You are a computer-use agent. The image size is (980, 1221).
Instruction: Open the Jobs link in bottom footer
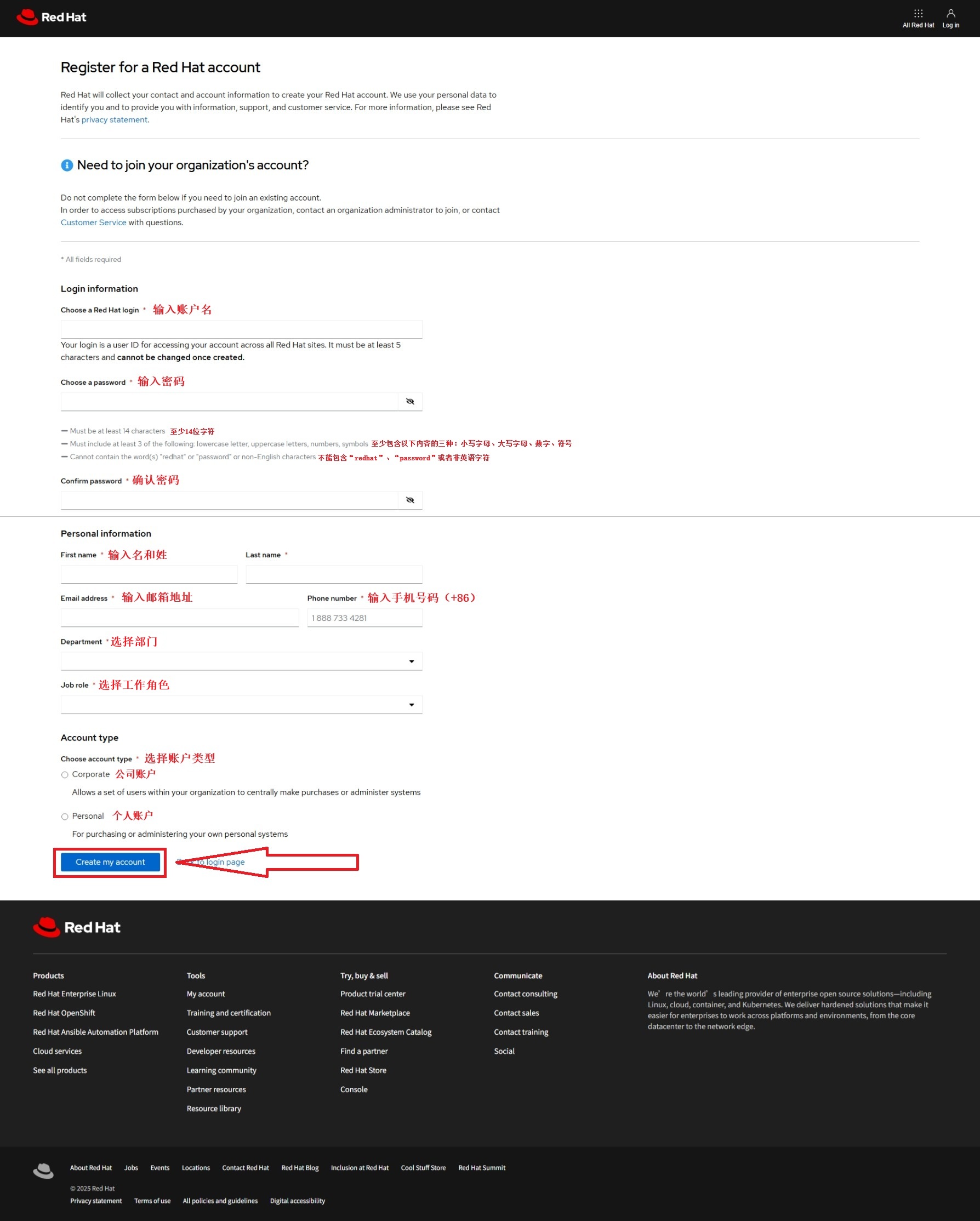pyautogui.click(x=132, y=1168)
